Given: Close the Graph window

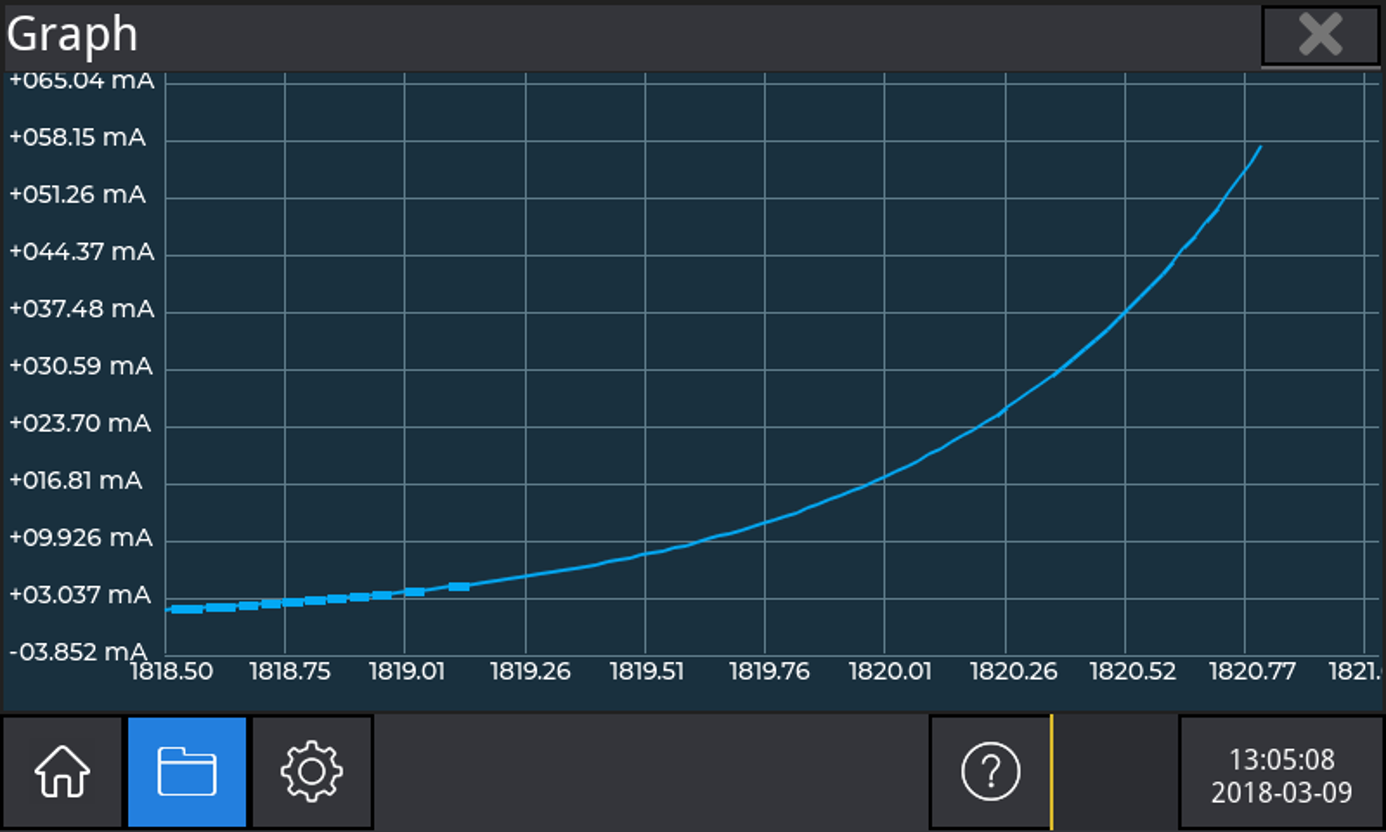Looking at the screenshot, I should pos(1319,36).
